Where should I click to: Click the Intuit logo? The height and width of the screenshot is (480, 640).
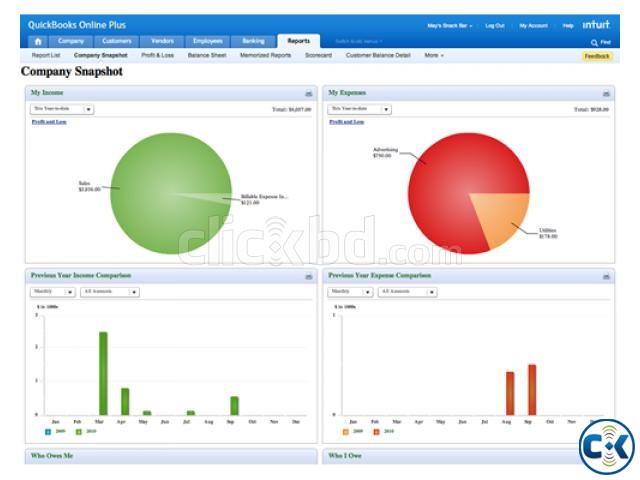[596, 25]
